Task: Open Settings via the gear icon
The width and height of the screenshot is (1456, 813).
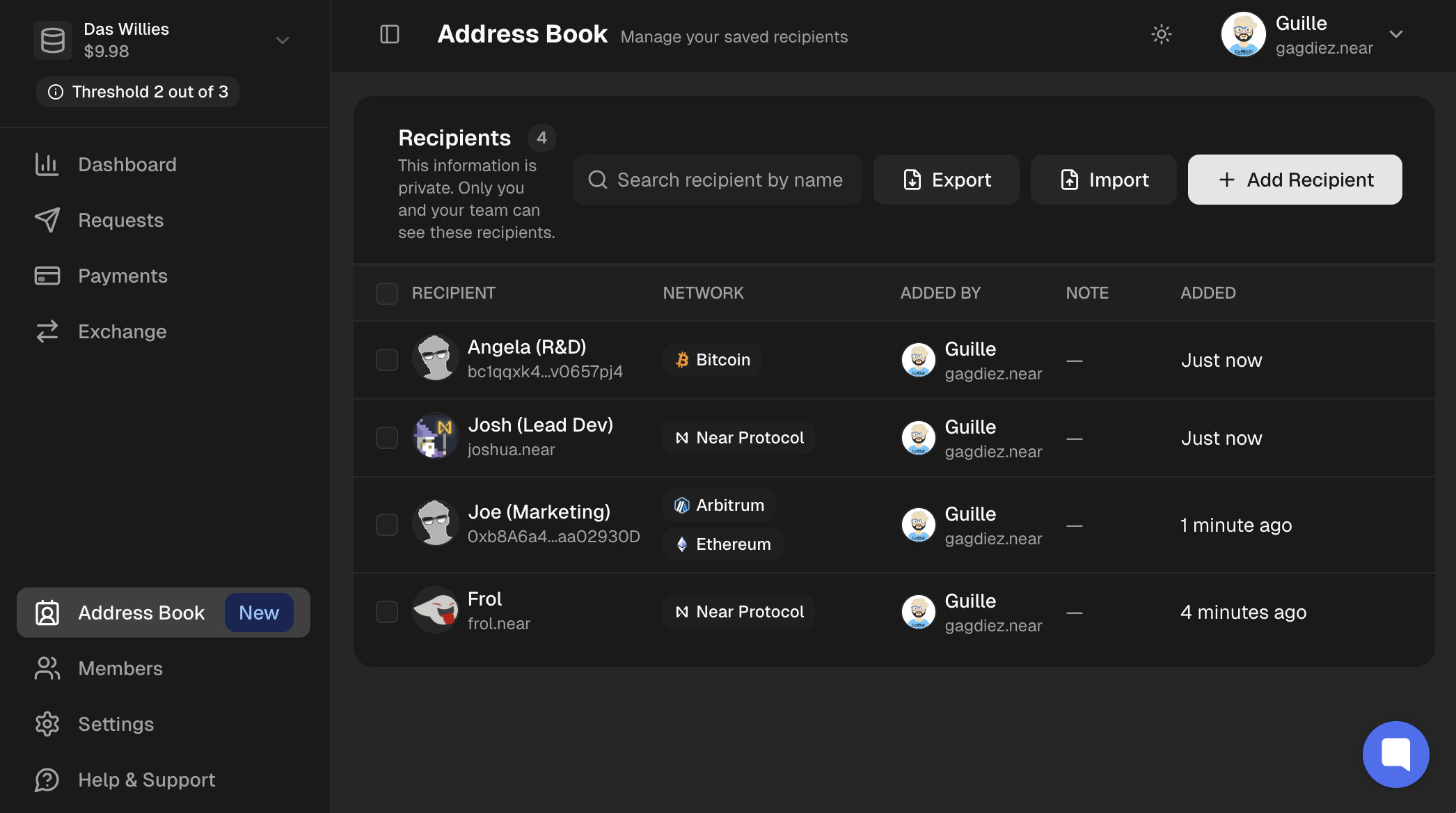Action: pyautogui.click(x=47, y=724)
